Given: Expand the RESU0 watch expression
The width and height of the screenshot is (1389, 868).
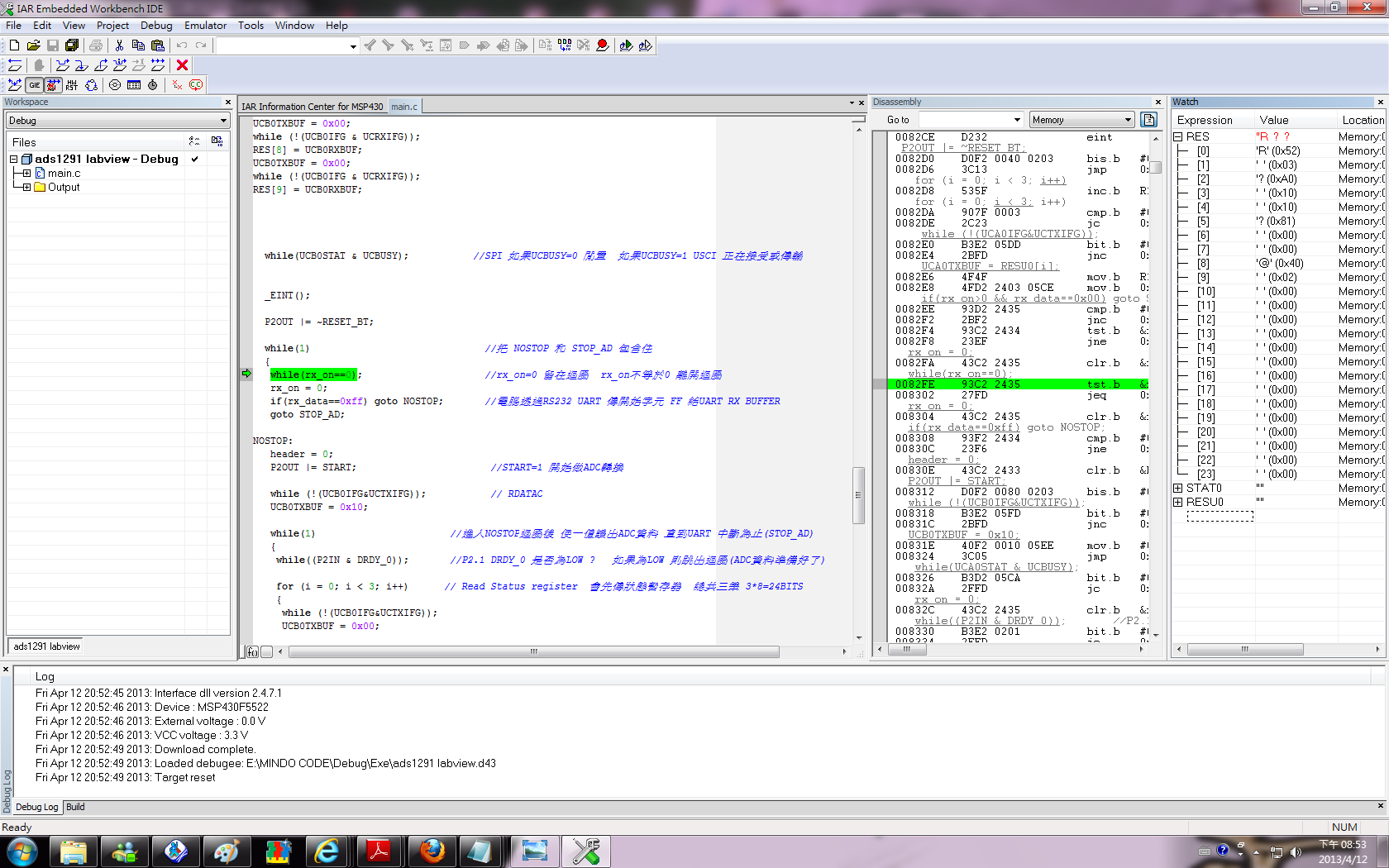Looking at the screenshot, I should click(1178, 503).
